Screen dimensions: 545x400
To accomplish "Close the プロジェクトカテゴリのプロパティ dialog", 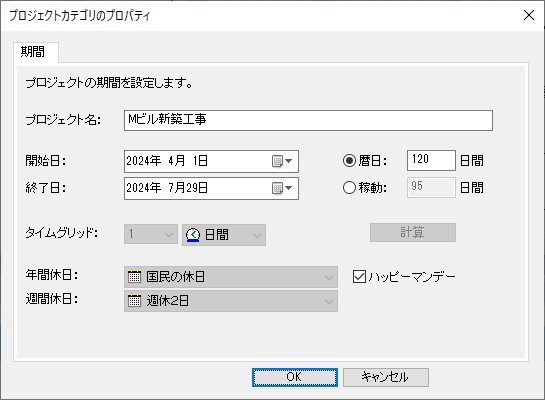I will point(529,15).
